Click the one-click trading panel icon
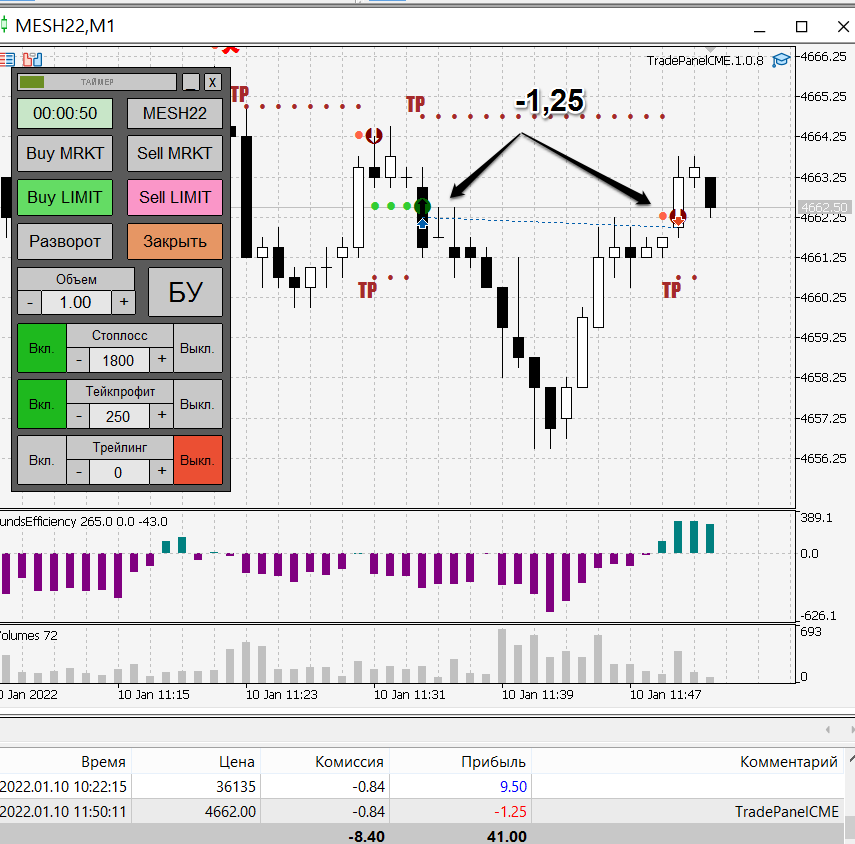The width and height of the screenshot is (855, 844). (x=33, y=59)
